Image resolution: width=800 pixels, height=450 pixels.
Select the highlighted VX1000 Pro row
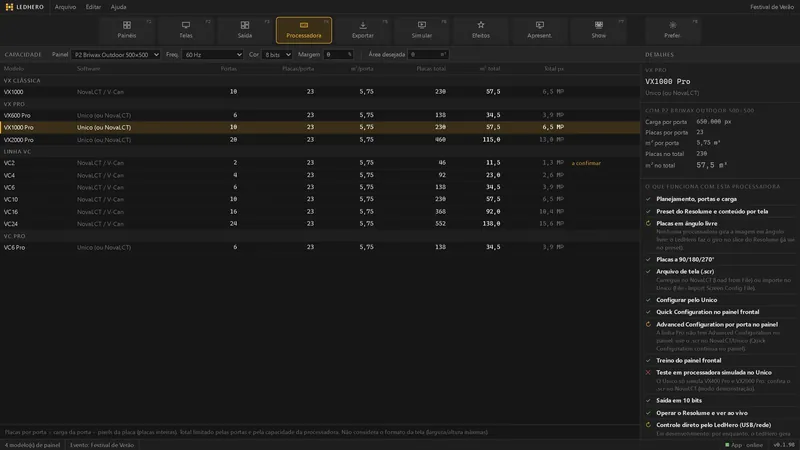point(320,127)
